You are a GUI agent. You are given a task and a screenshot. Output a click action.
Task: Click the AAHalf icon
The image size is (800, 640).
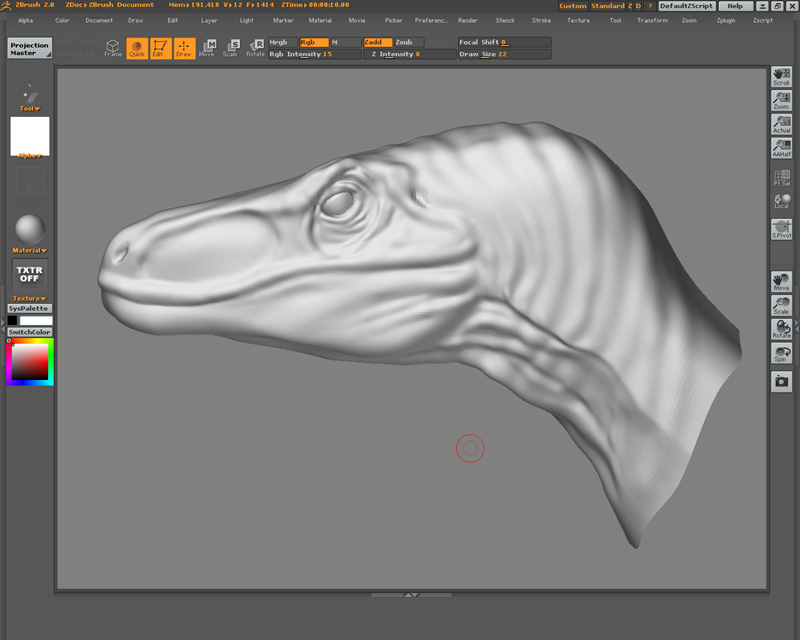[x=781, y=148]
